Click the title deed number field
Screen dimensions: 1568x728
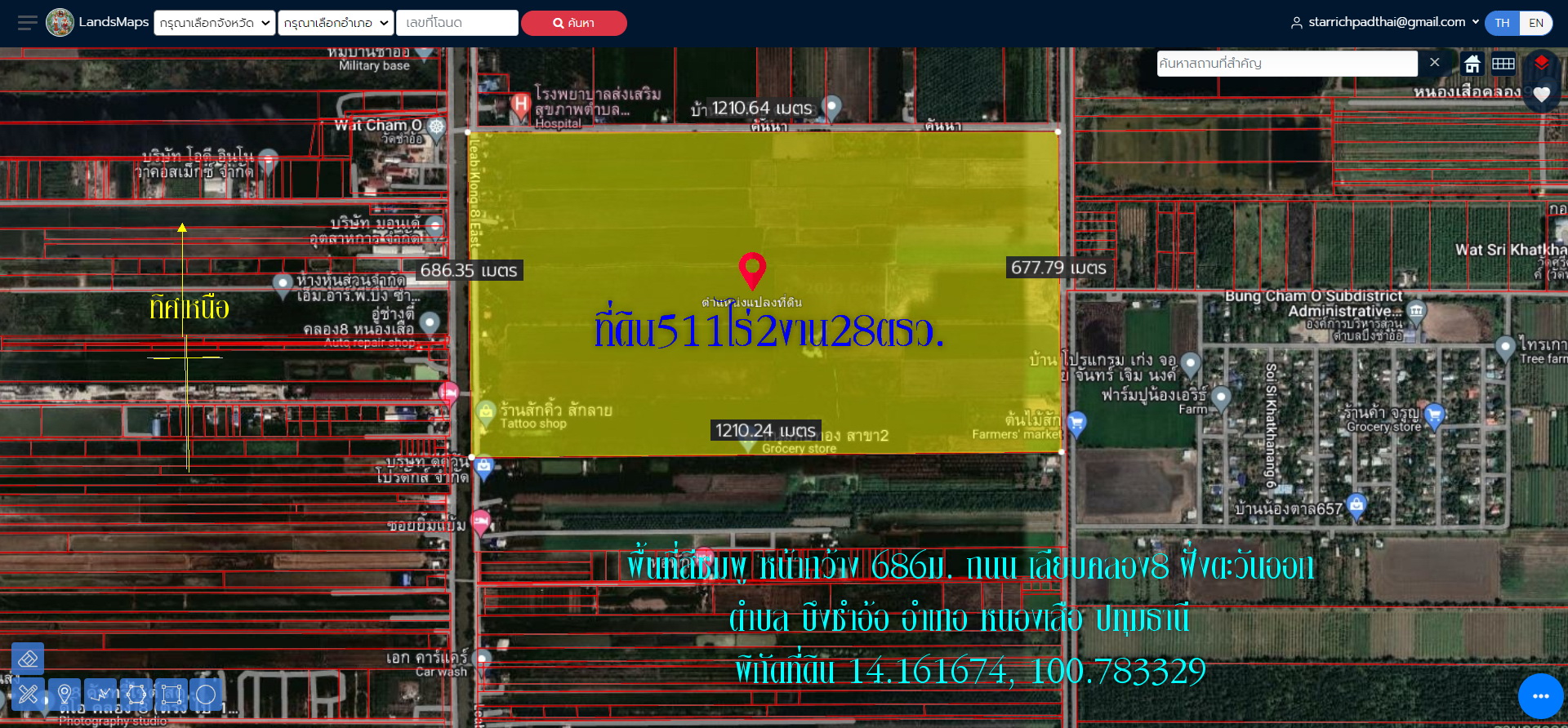(457, 23)
